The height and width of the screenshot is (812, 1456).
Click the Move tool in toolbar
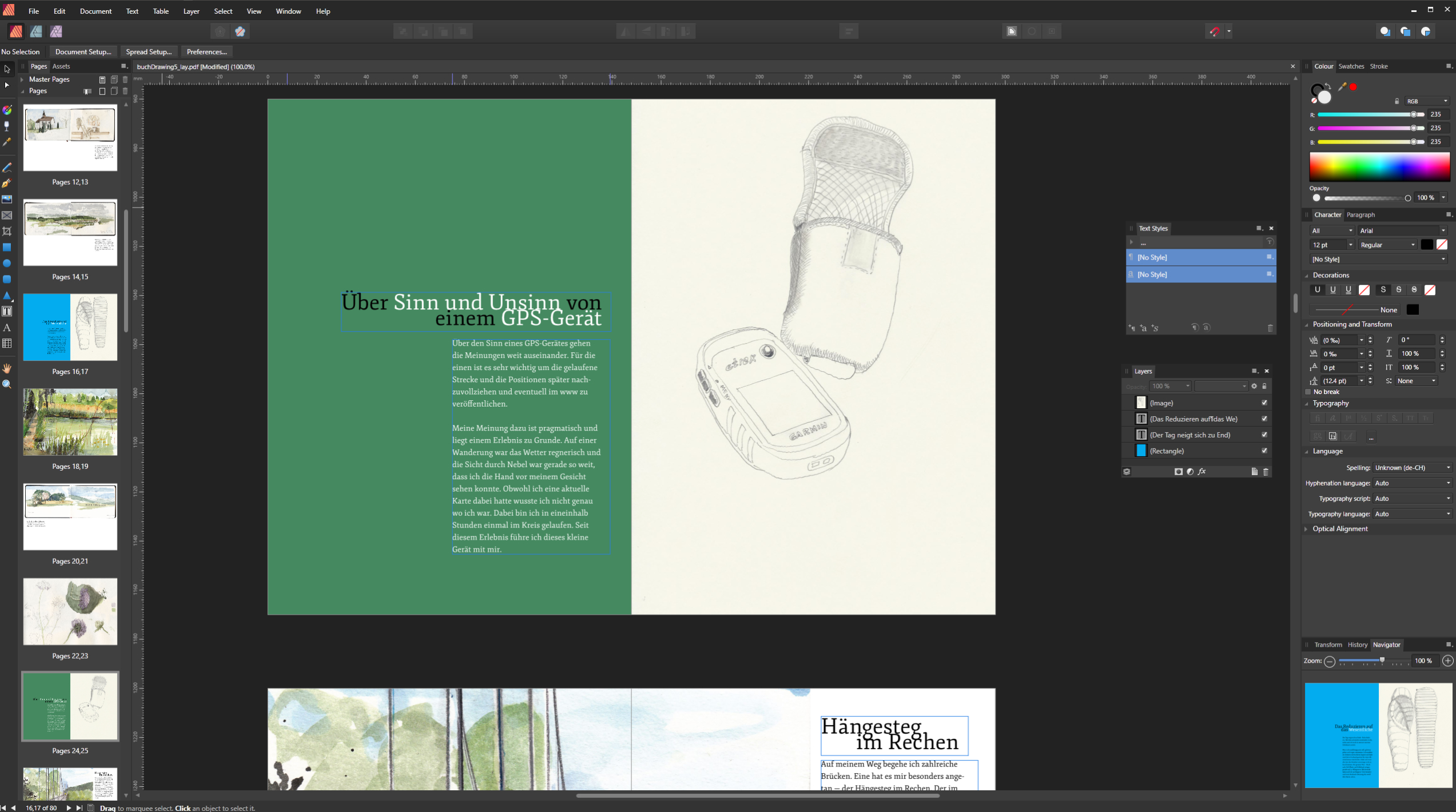point(7,68)
